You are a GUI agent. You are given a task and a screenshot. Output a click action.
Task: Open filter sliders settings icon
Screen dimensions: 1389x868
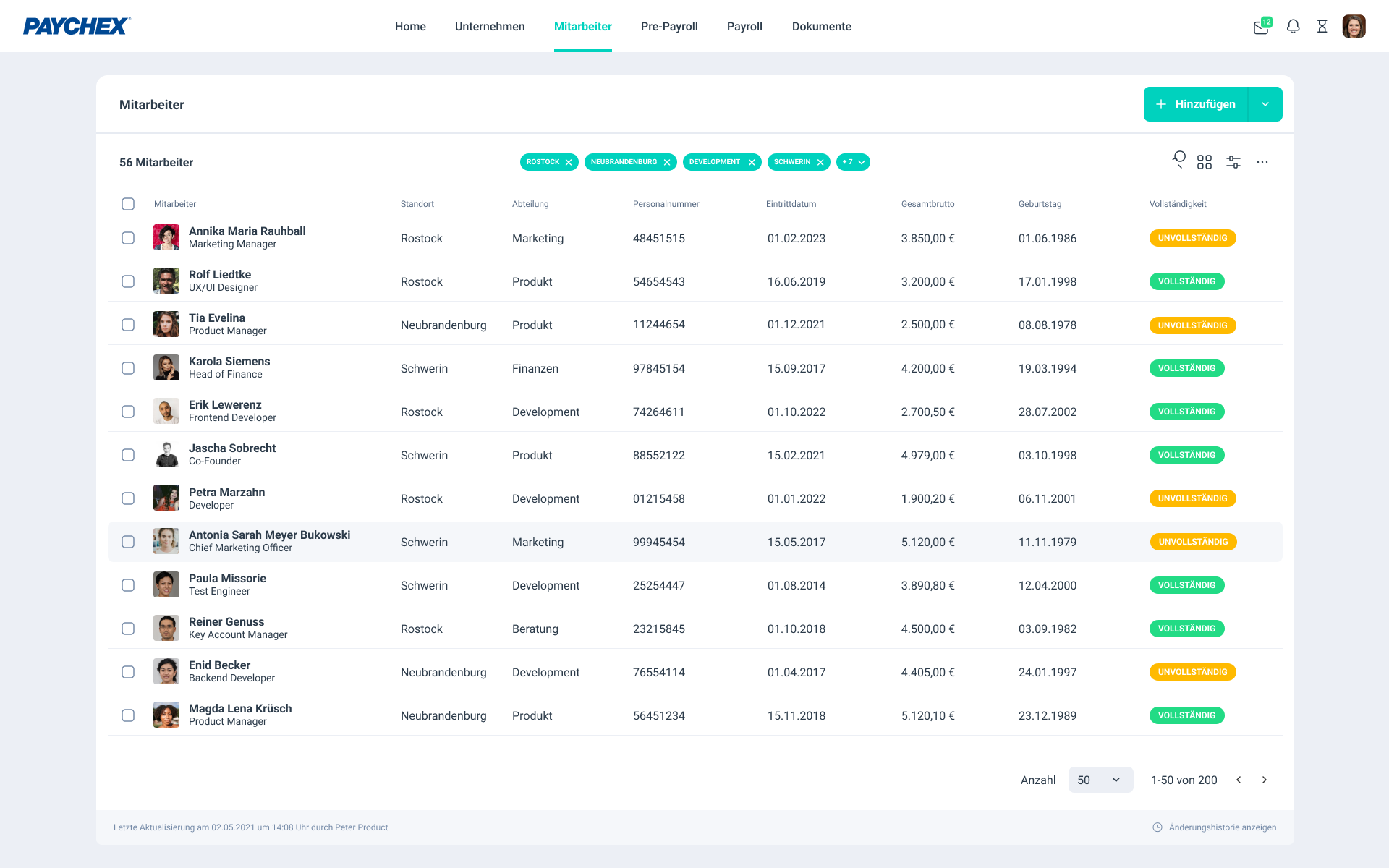tap(1233, 162)
